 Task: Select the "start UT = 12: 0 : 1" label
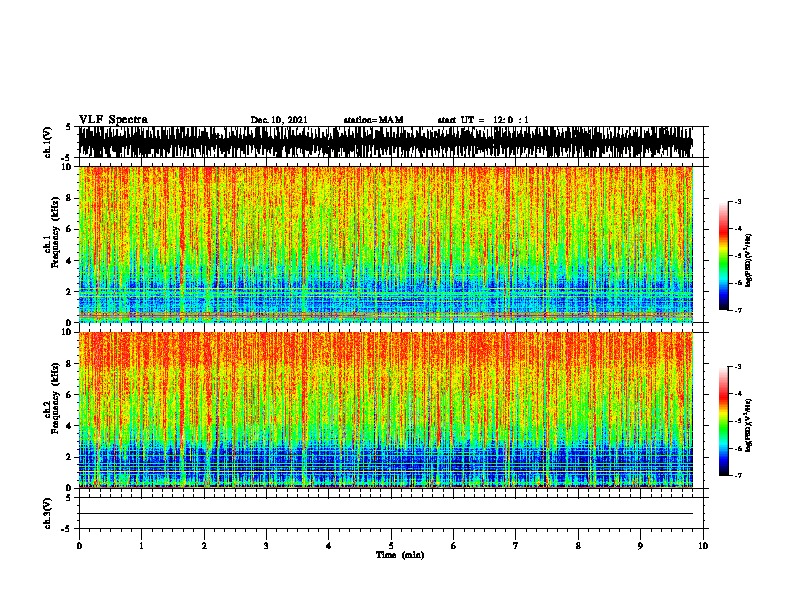tap(483, 120)
